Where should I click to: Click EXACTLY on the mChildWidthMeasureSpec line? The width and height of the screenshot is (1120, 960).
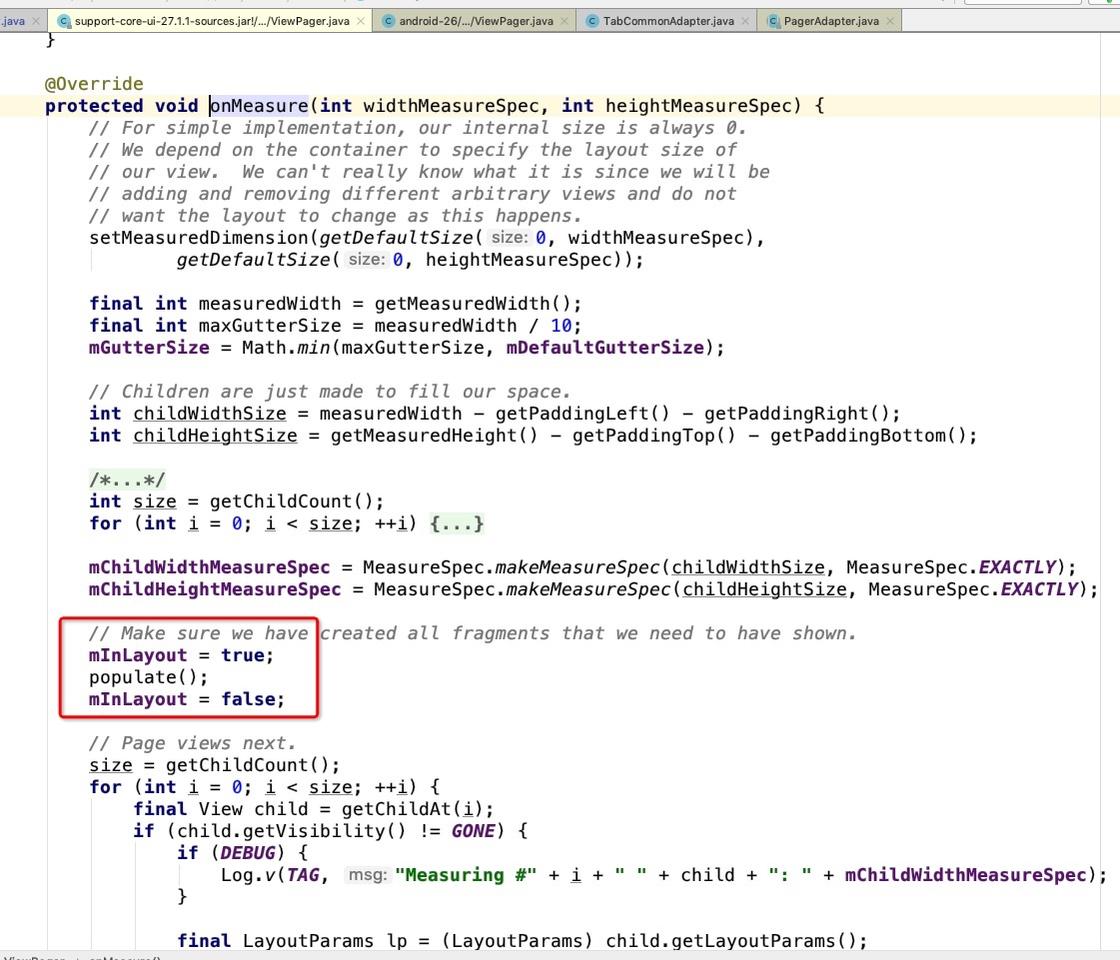pos(1017,567)
